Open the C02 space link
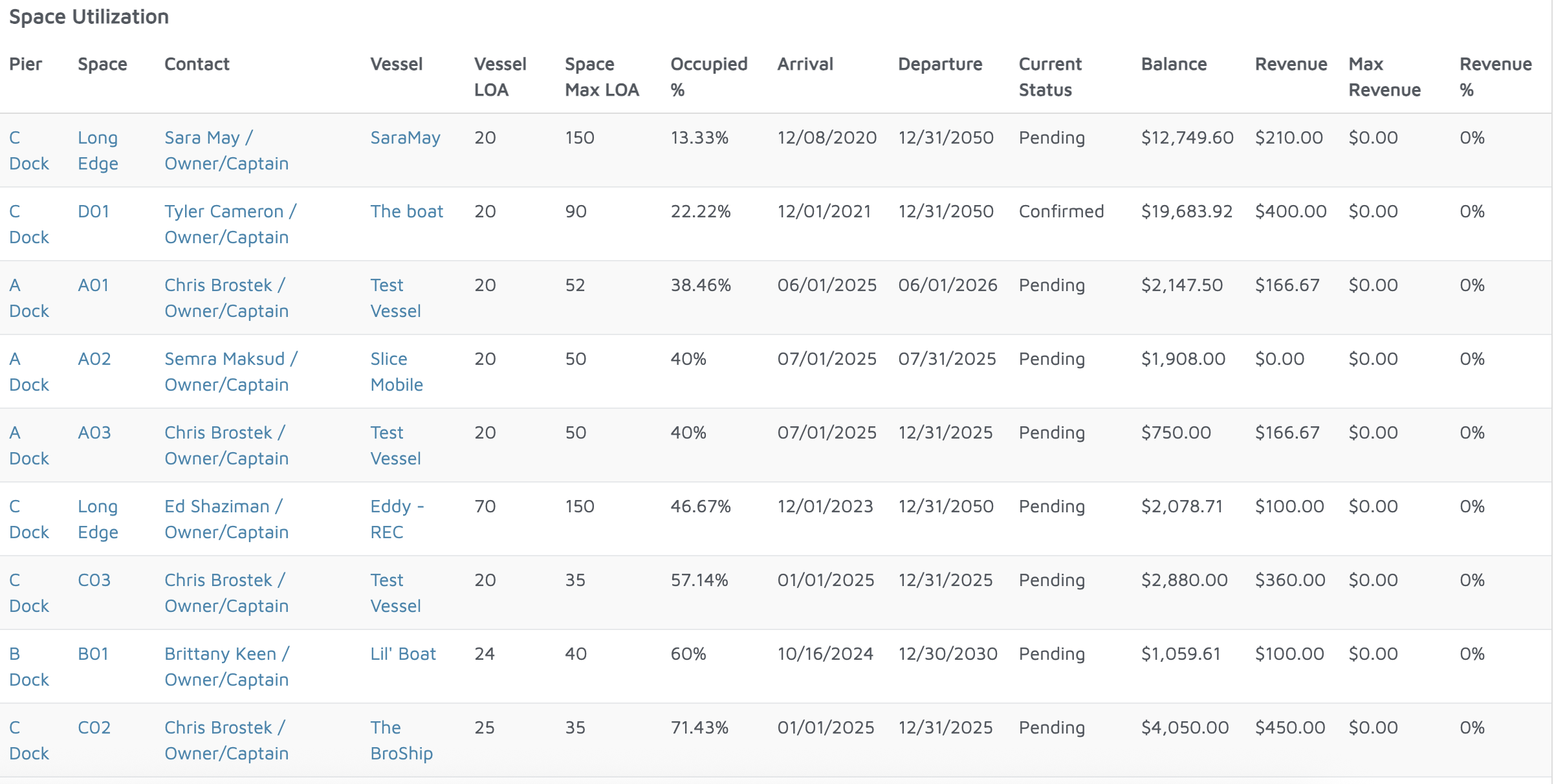 point(94,728)
